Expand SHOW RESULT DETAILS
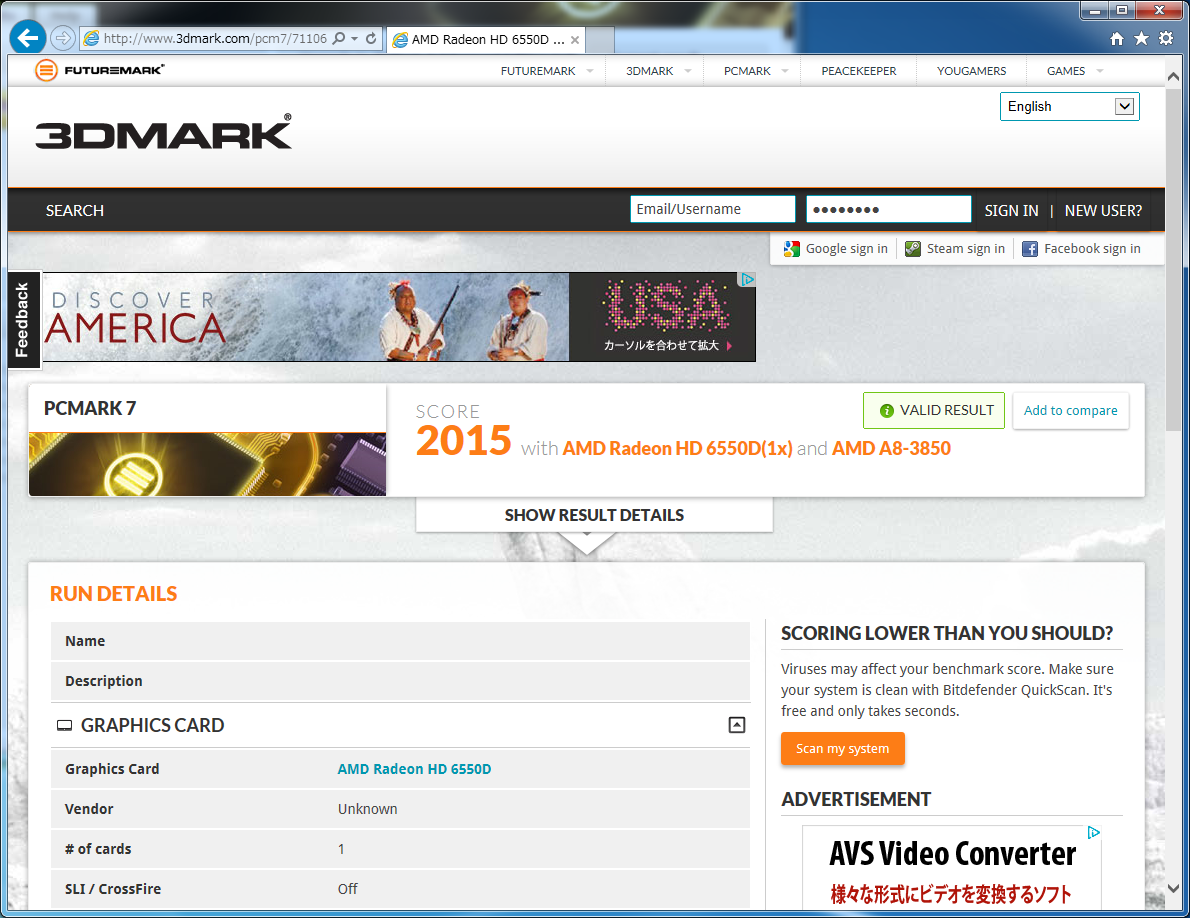The image size is (1190, 918). pos(594,515)
